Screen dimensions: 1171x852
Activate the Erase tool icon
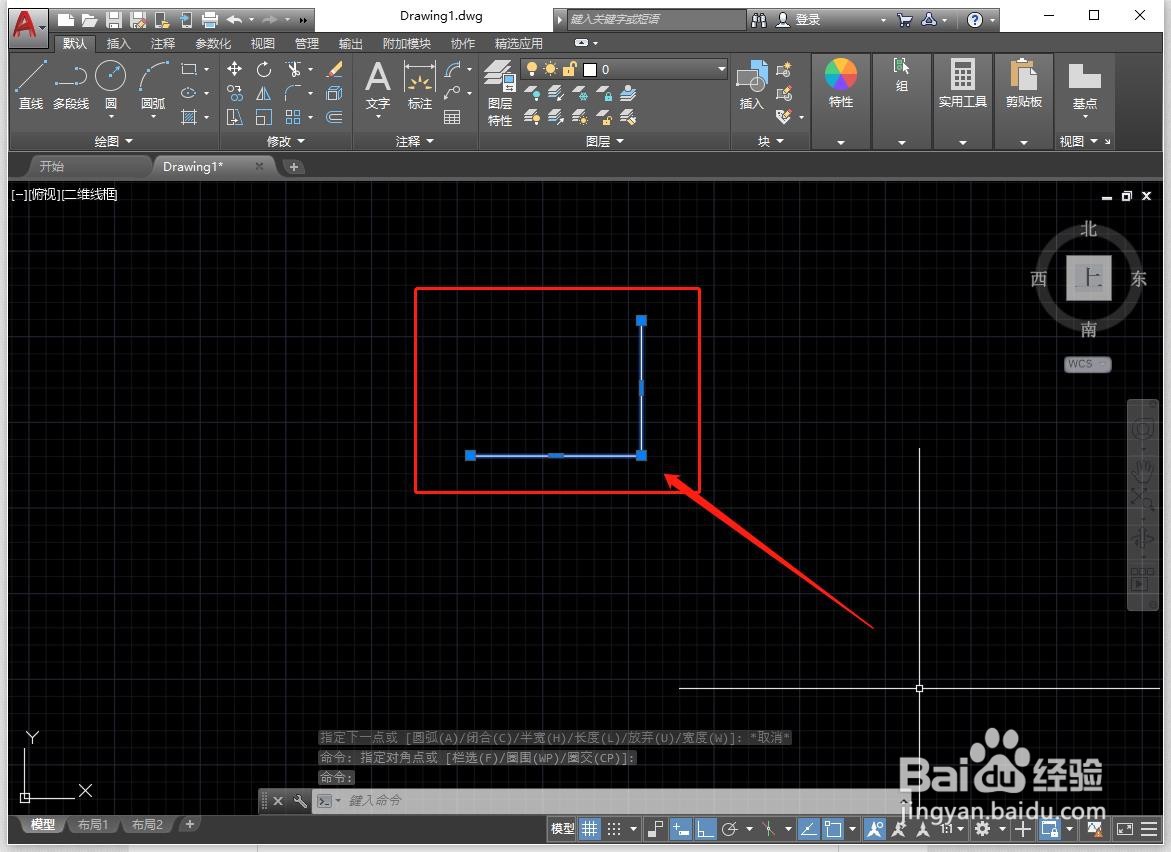point(335,69)
